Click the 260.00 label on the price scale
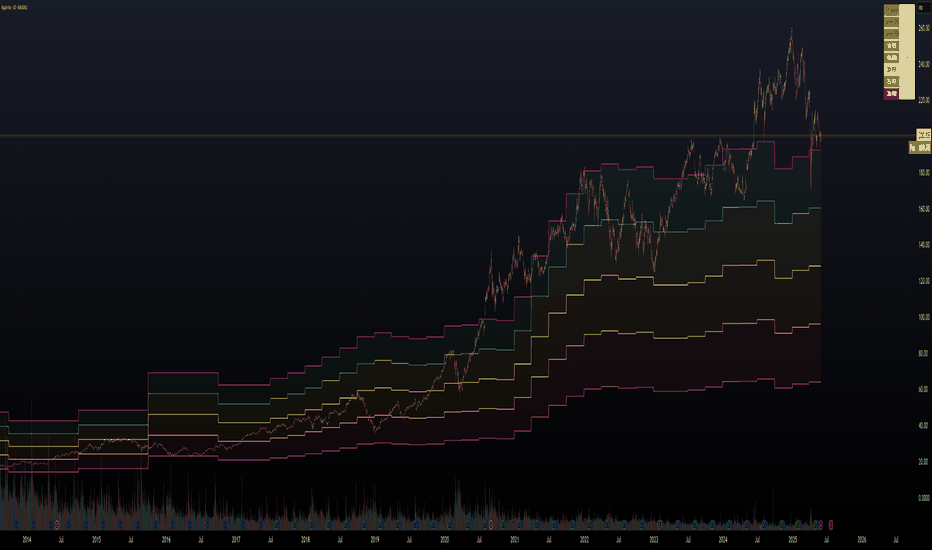Image resolution: width=932 pixels, height=550 pixels. tap(924, 28)
